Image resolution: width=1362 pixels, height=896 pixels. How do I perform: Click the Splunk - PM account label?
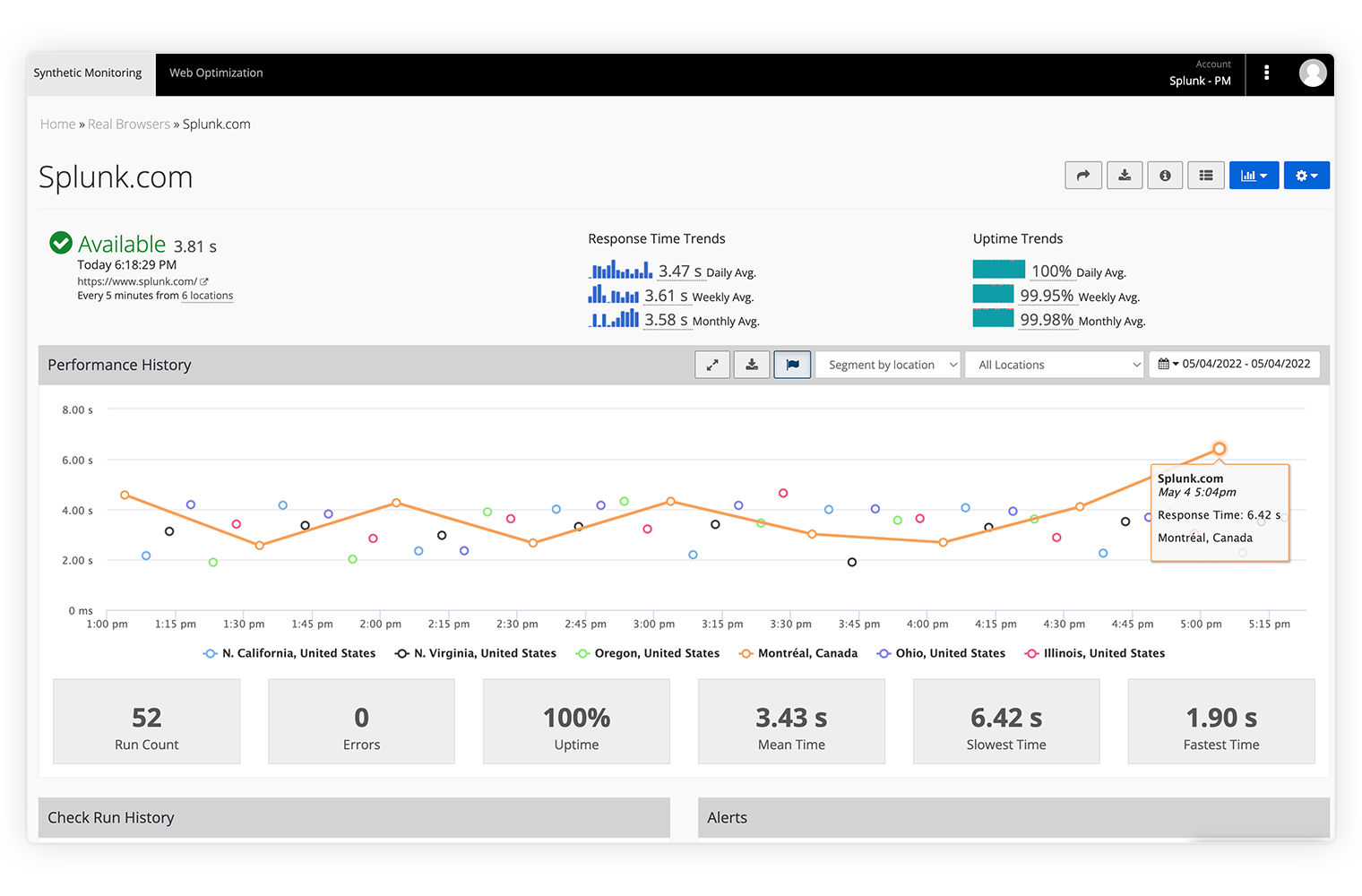coord(1200,81)
